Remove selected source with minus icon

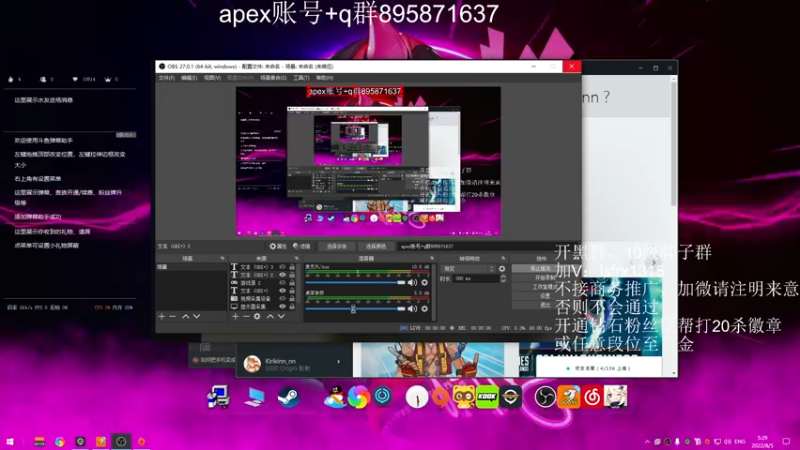[246, 316]
